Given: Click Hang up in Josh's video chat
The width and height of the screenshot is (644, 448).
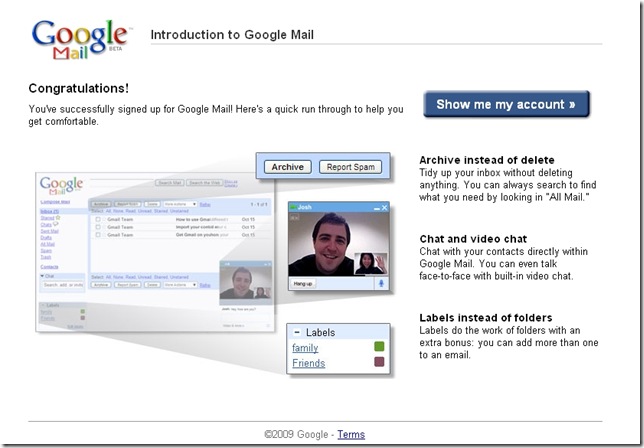Looking at the screenshot, I should [303, 284].
